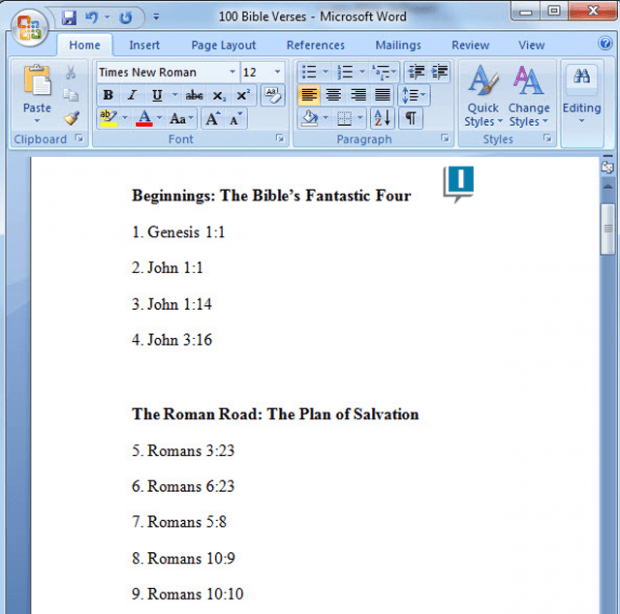Toggle Italic formatting
Viewport: 620px width, 614px height.
(x=132, y=95)
